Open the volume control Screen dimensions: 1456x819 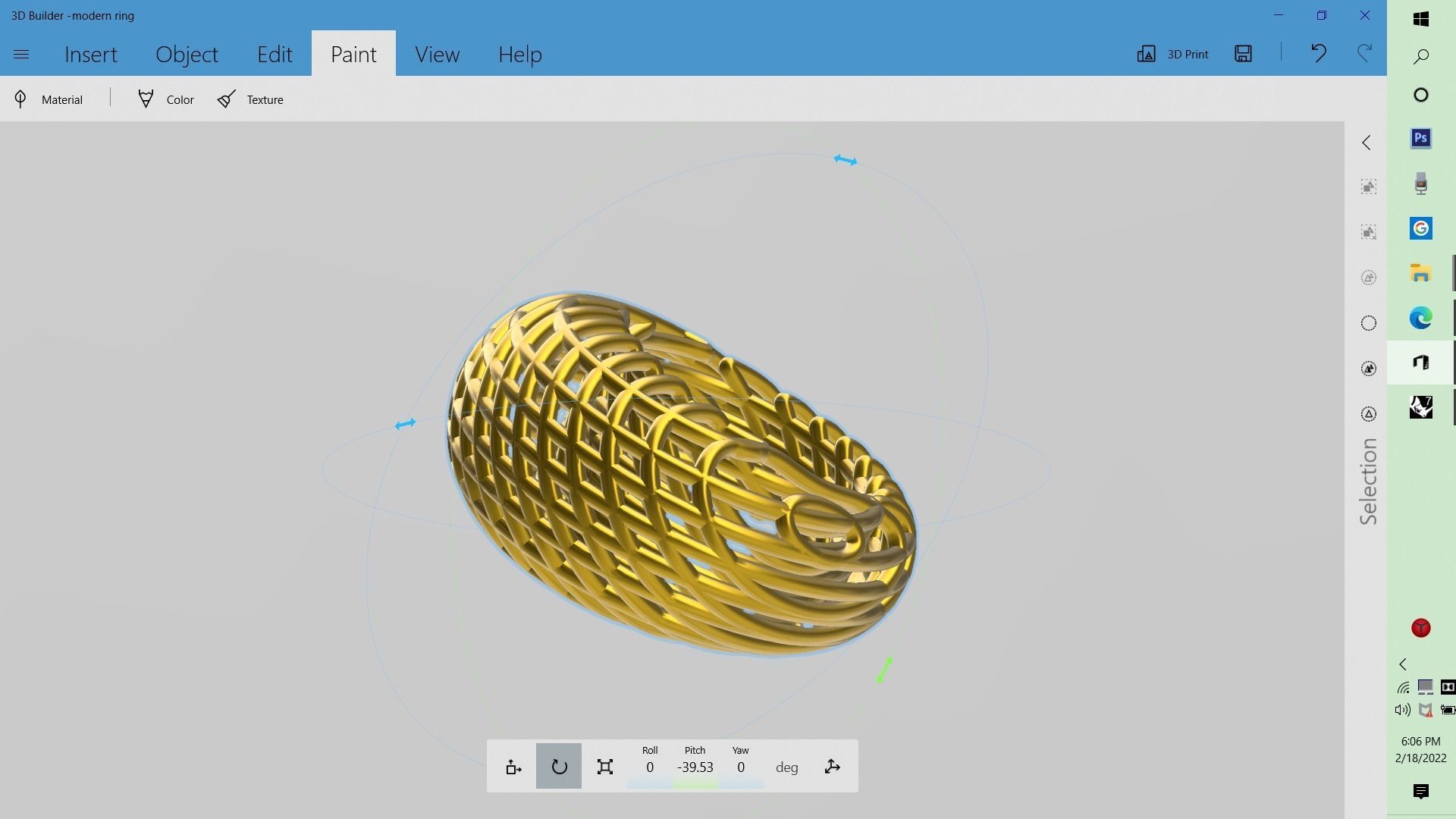point(1403,710)
